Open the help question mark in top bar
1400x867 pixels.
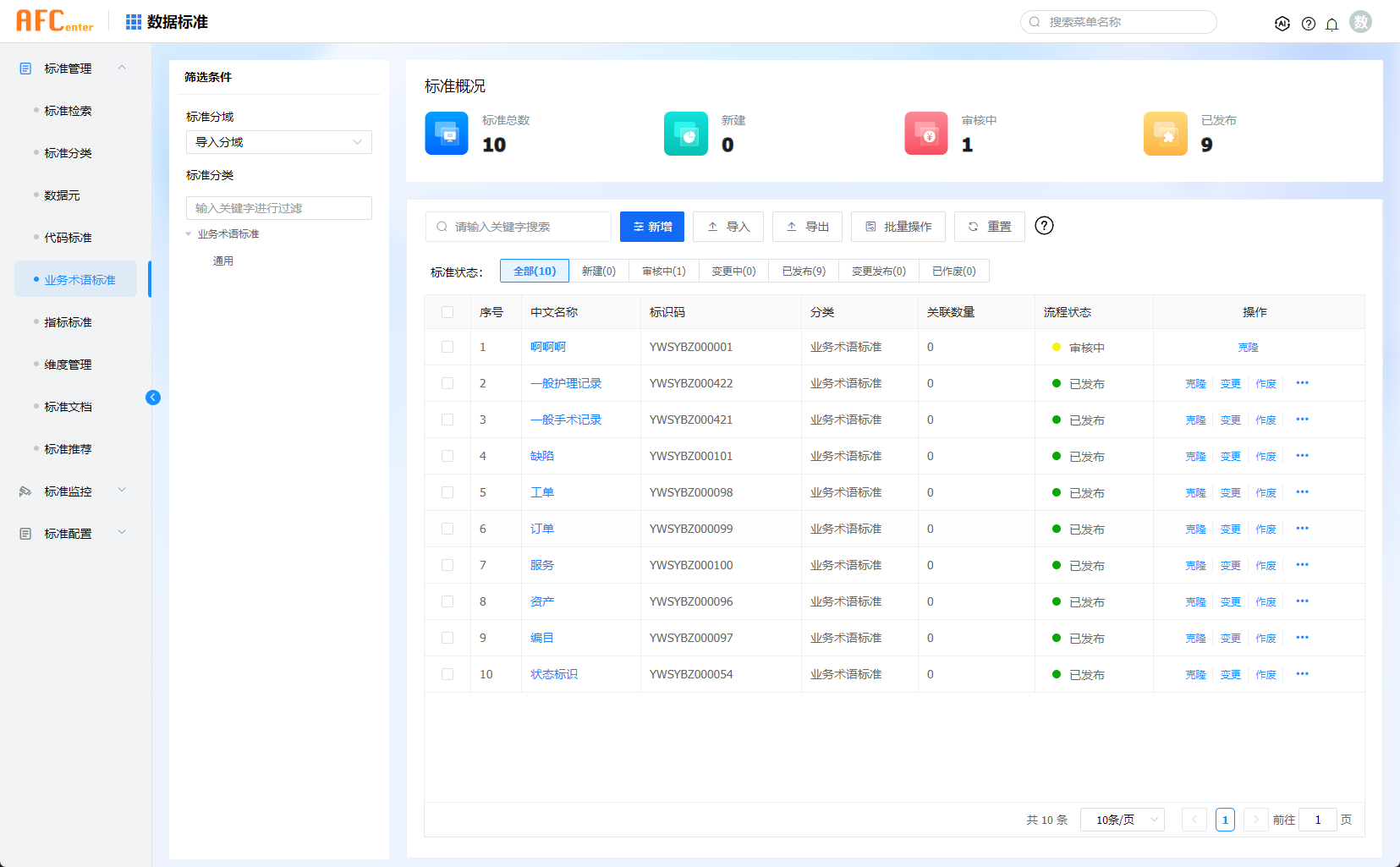[1309, 24]
